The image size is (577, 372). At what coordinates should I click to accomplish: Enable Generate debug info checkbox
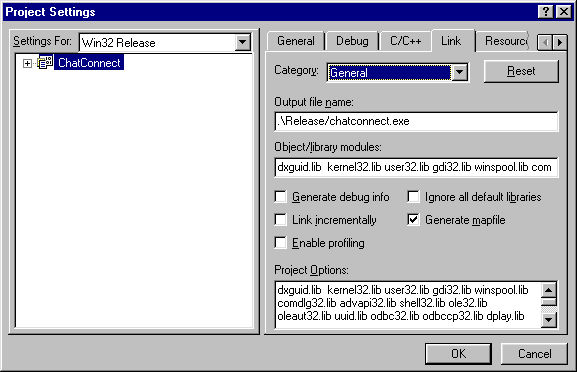(281, 197)
